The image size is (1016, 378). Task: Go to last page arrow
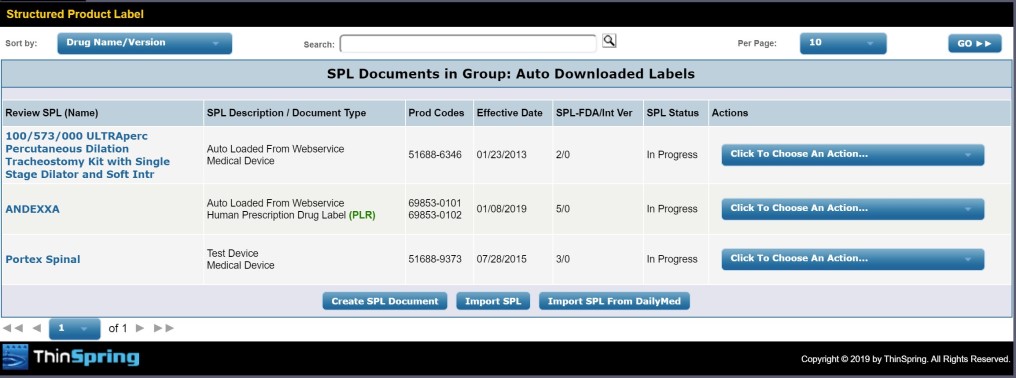pos(163,328)
